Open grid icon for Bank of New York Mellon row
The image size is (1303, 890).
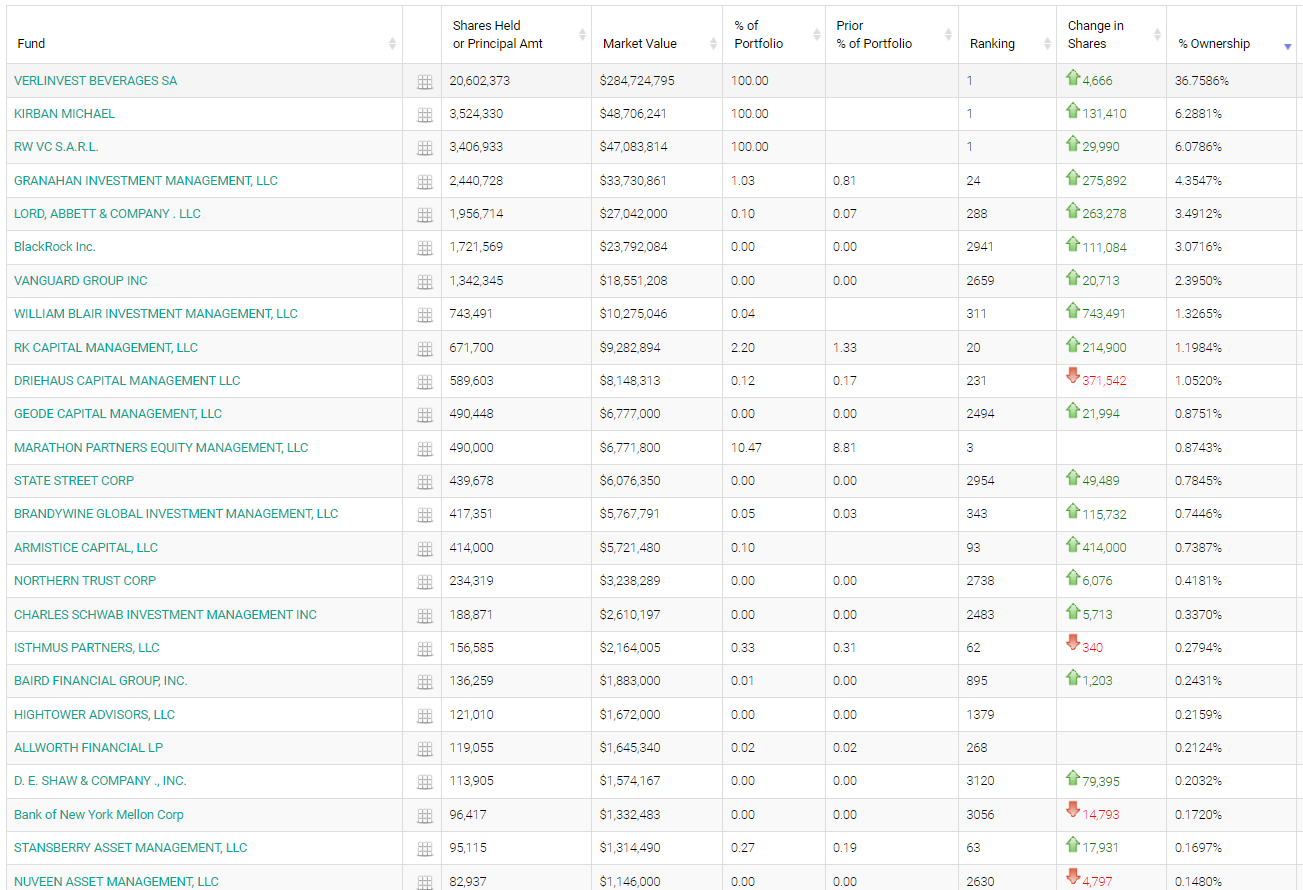tap(424, 816)
